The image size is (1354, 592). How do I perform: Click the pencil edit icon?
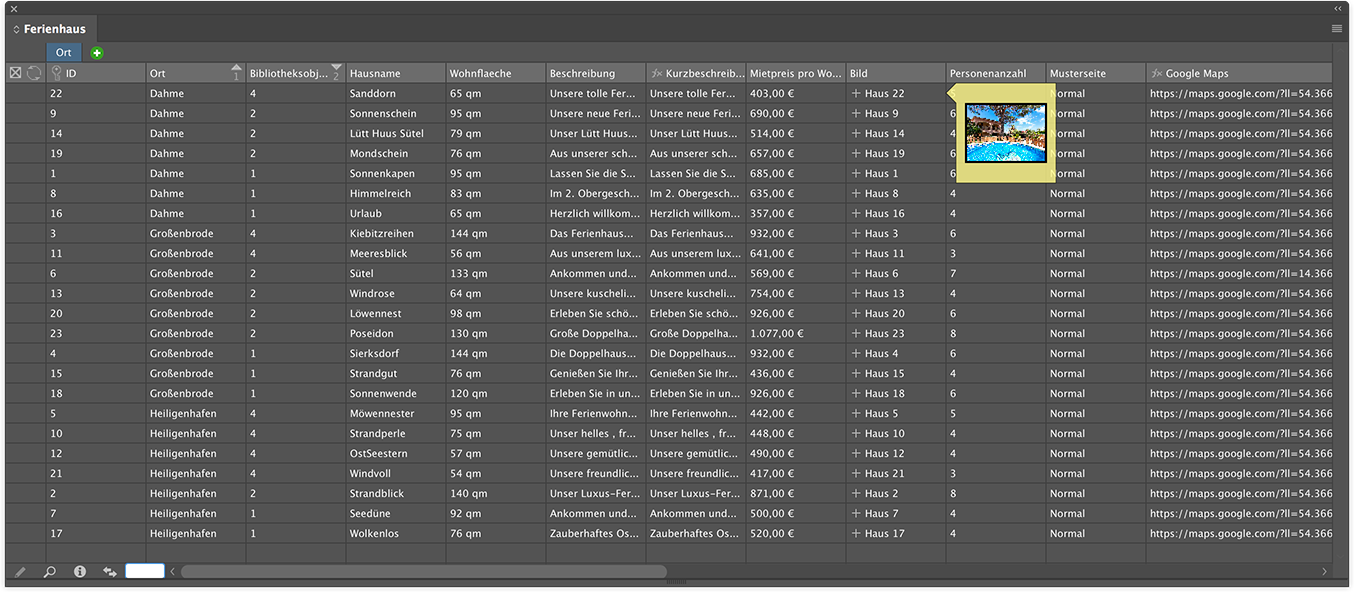(20, 572)
